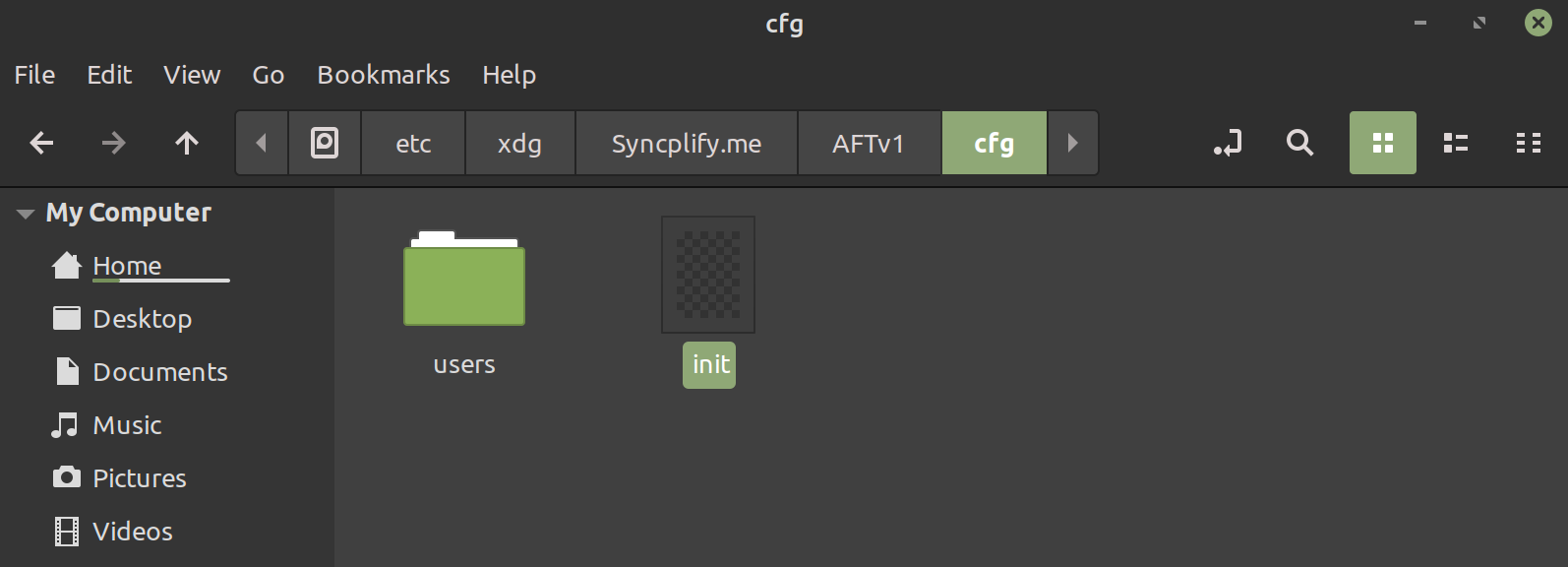Toggle location entry path icon

click(1228, 143)
